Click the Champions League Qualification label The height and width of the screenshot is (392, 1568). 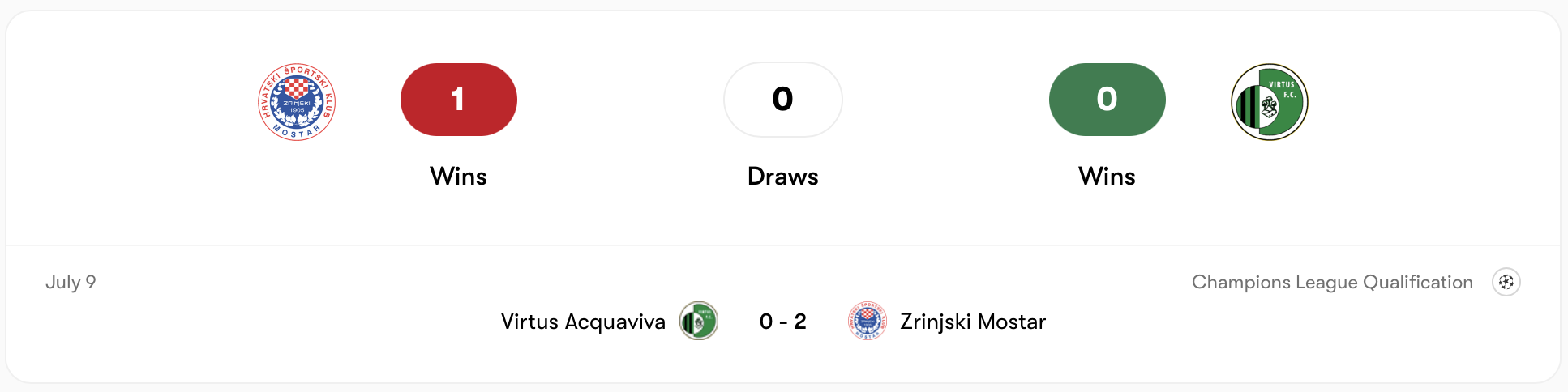click(1332, 282)
